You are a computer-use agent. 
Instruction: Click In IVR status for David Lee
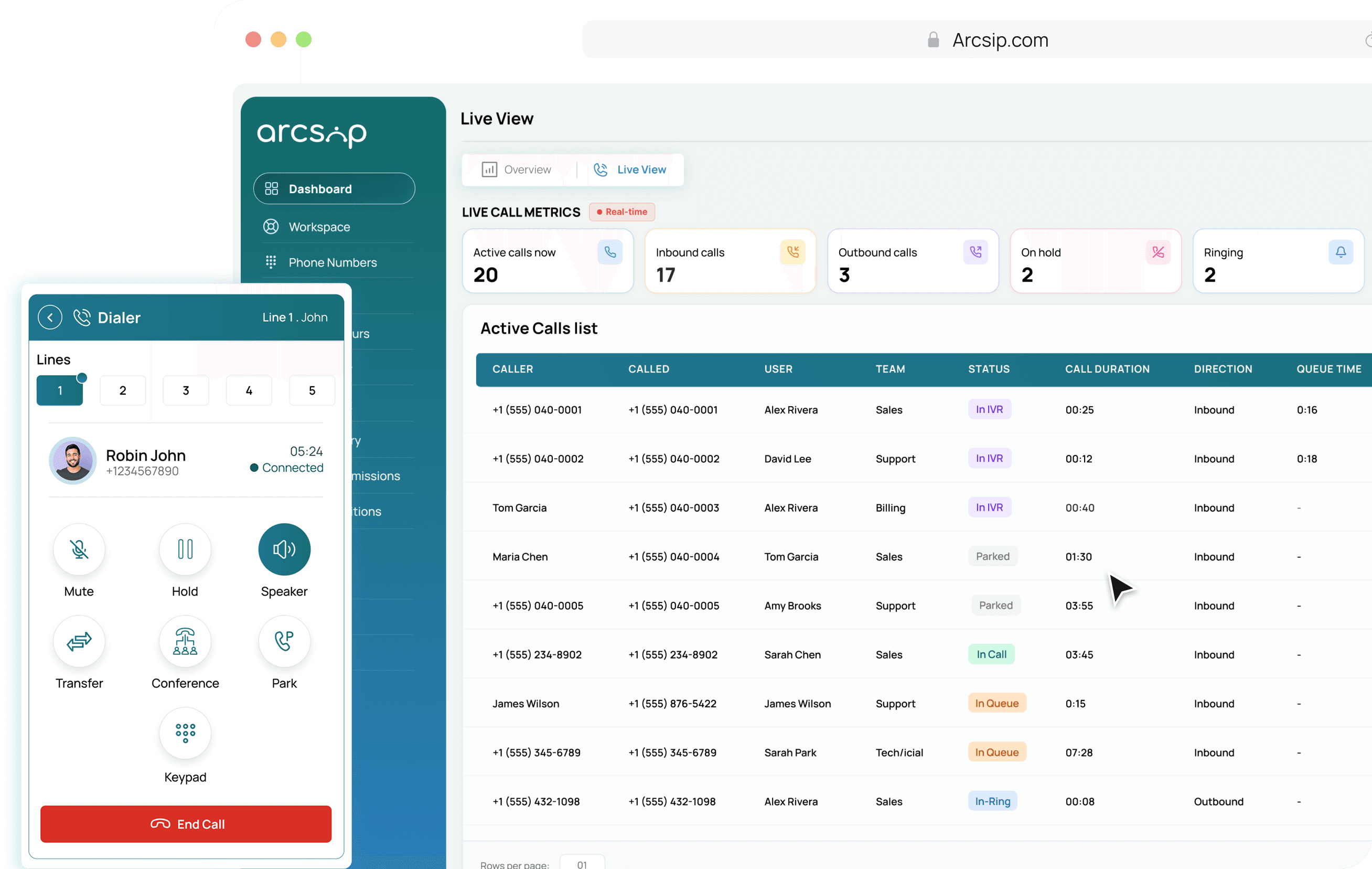pyautogui.click(x=989, y=459)
